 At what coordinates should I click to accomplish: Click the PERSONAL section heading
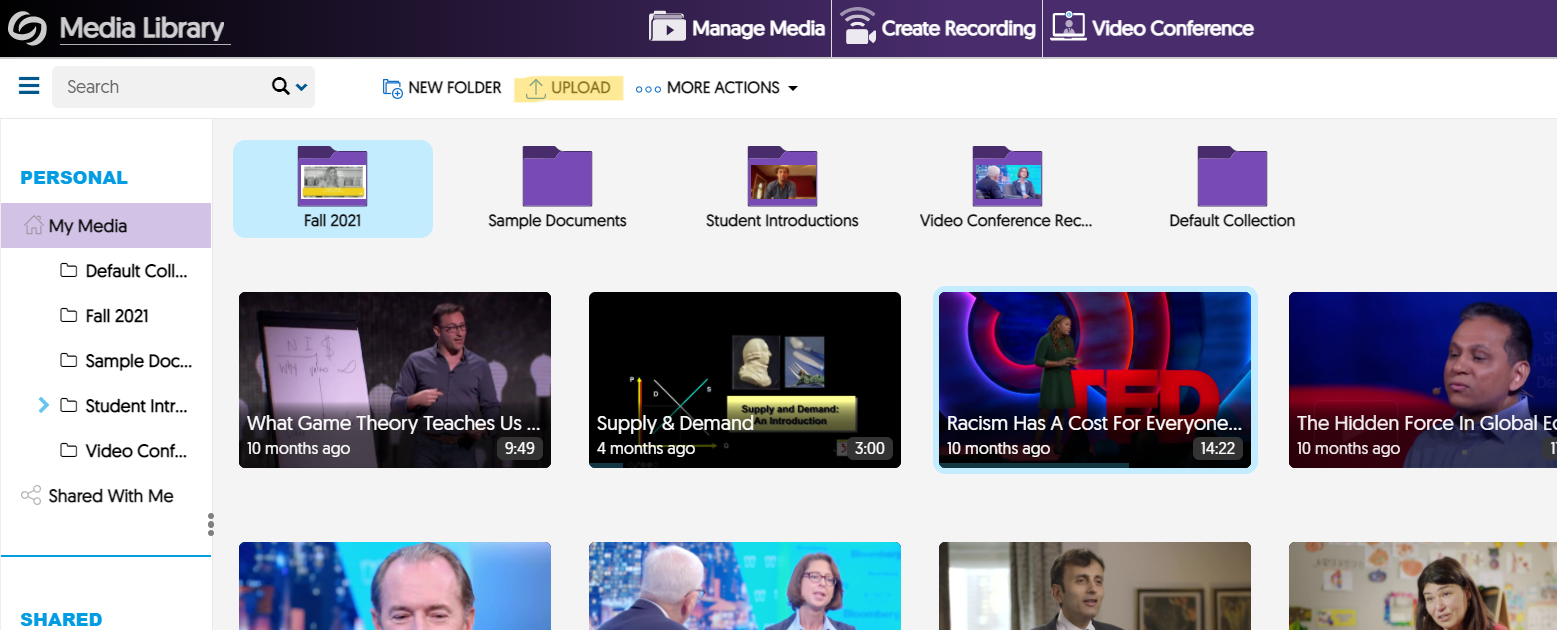point(74,178)
